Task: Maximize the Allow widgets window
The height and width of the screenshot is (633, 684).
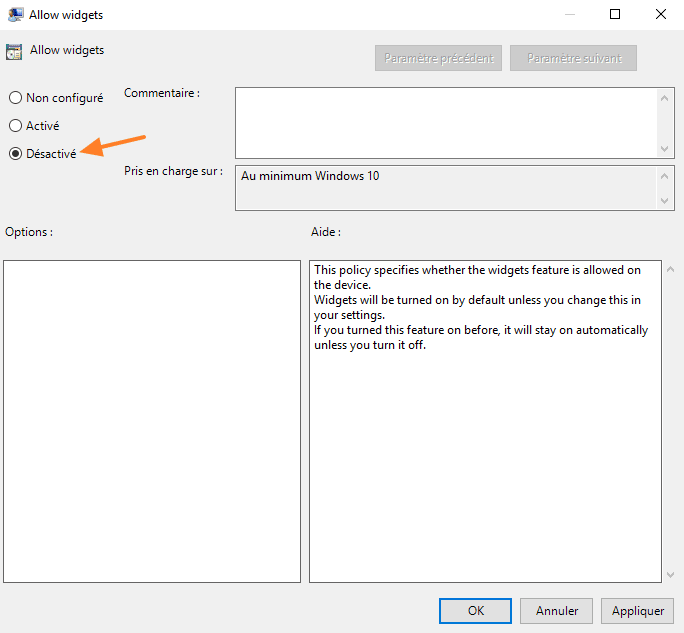Action: pyautogui.click(x=615, y=15)
